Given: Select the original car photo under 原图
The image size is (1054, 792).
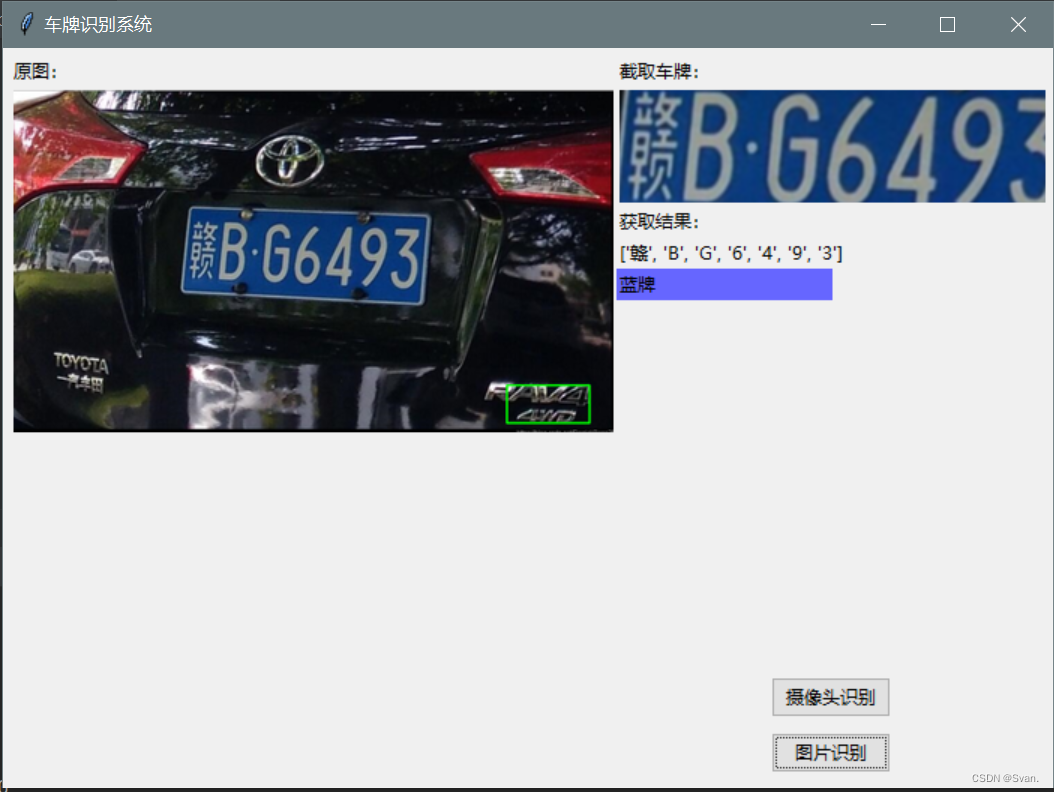Looking at the screenshot, I should pos(313,261).
